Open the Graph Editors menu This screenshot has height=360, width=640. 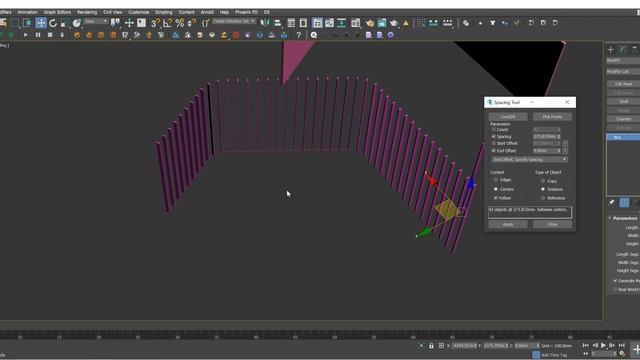57,12
